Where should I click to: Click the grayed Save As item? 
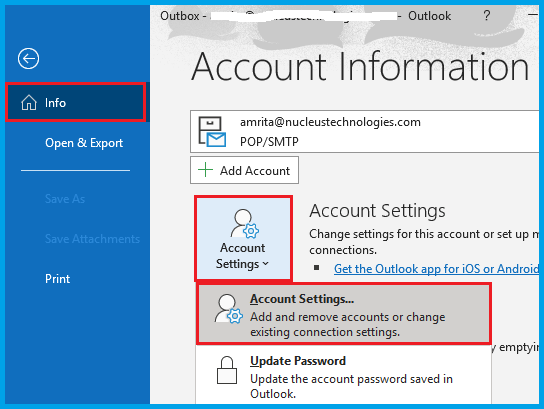click(x=65, y=199)
